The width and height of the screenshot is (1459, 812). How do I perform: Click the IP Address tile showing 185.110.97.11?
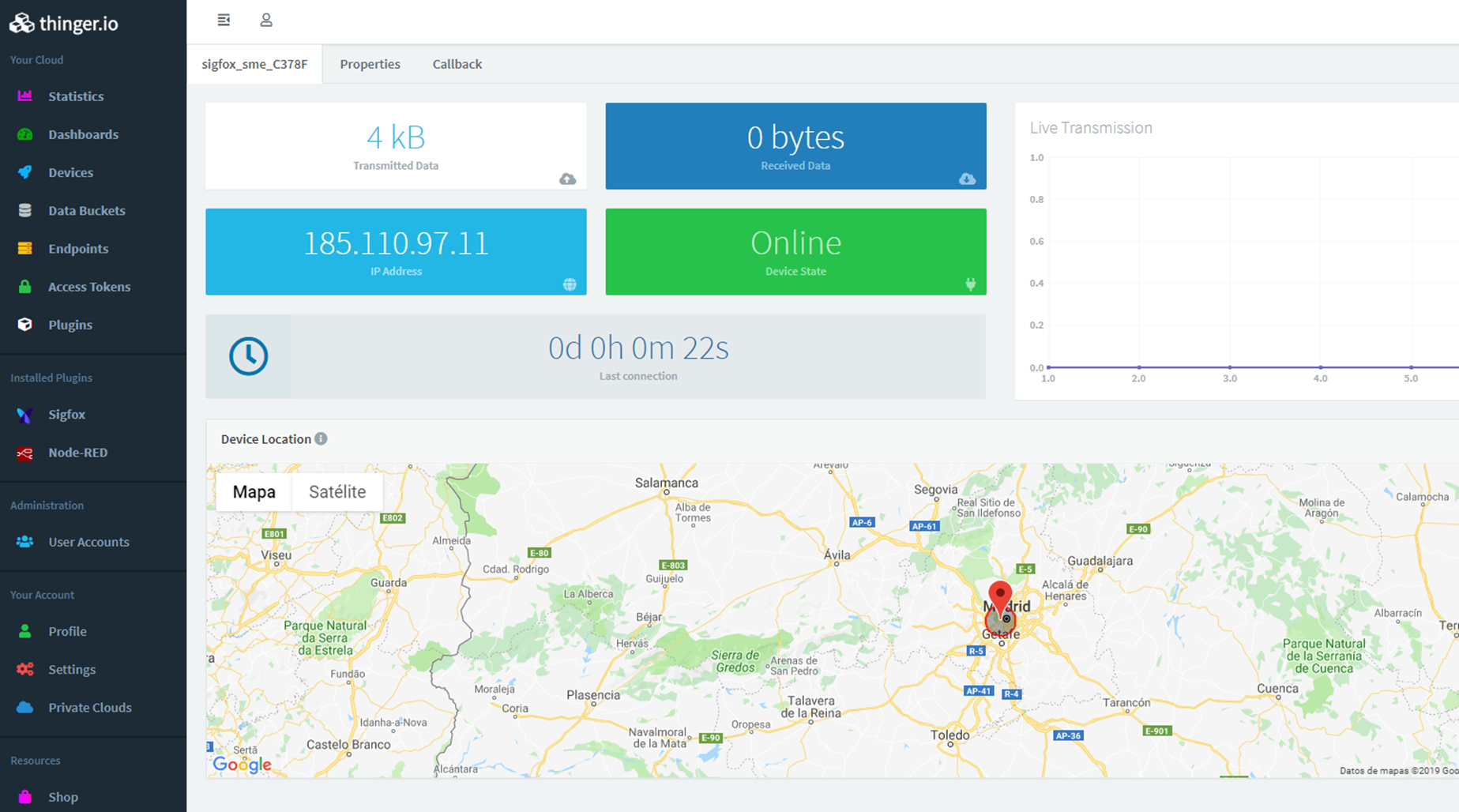(396, 251)
